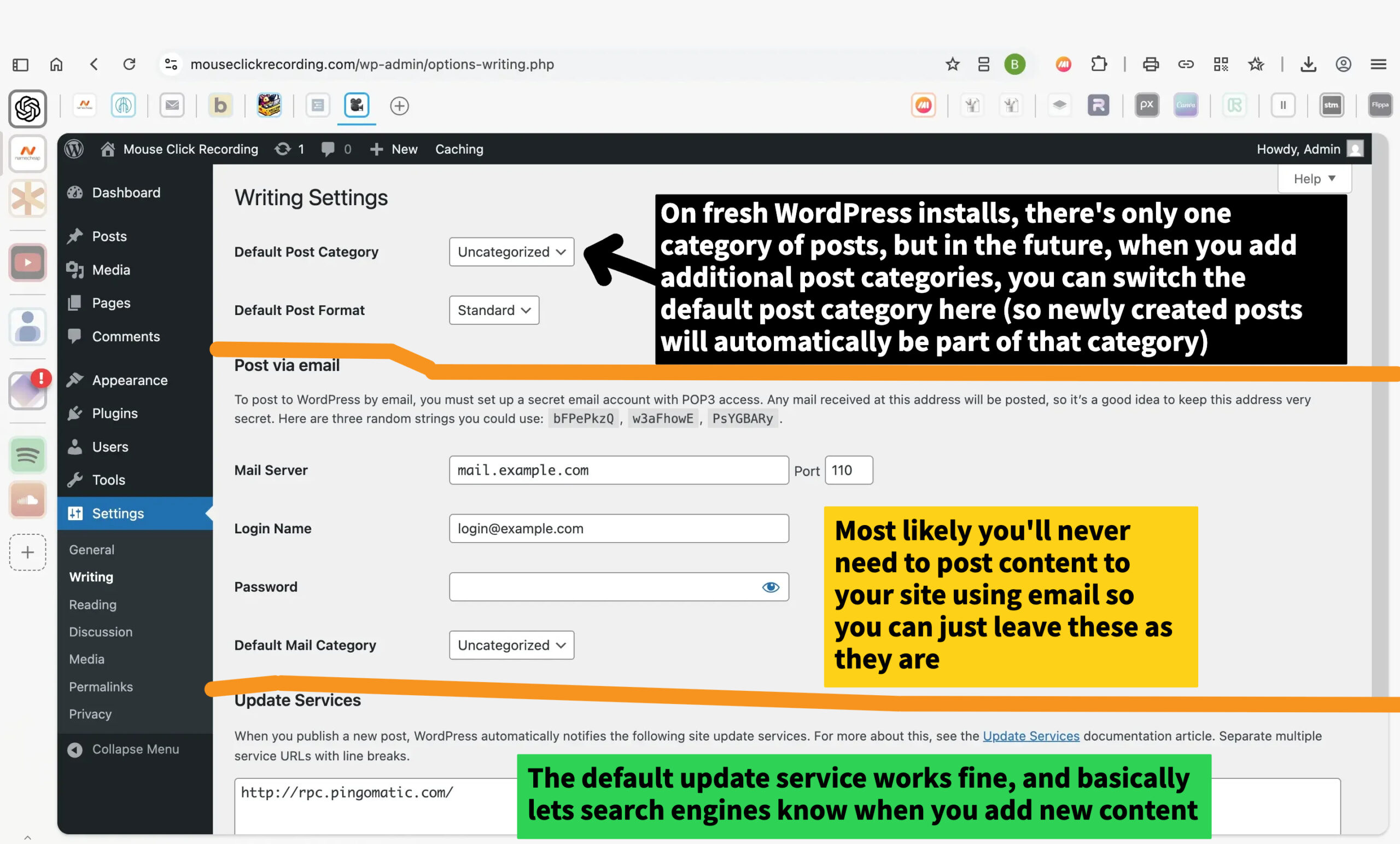Open the browser extensions puzzle icon
The height and width of the screenshot is (844, 1400).
point(1099,64)
